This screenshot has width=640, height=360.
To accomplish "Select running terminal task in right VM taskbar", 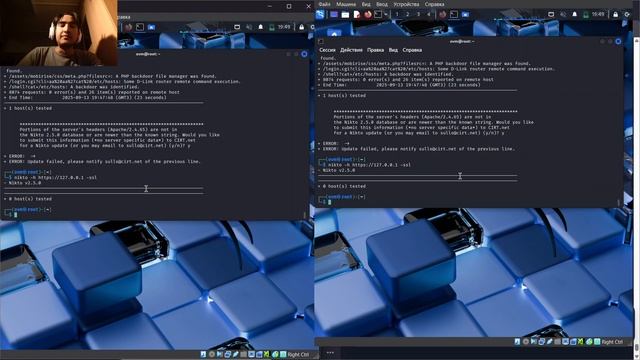I will (x=454, y=14).
